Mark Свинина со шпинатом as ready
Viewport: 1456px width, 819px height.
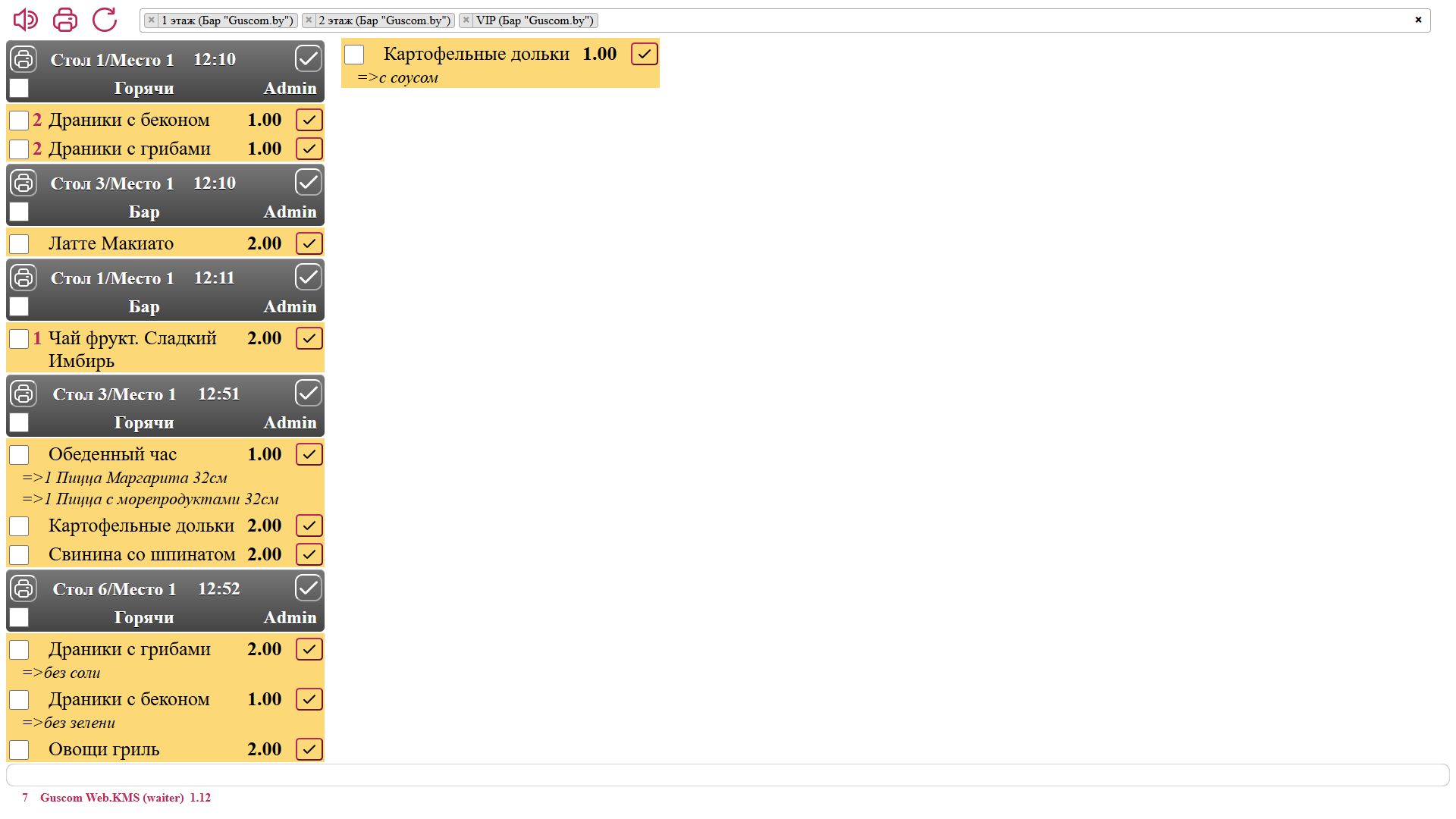pyautogui.click(x=309, y=554)
